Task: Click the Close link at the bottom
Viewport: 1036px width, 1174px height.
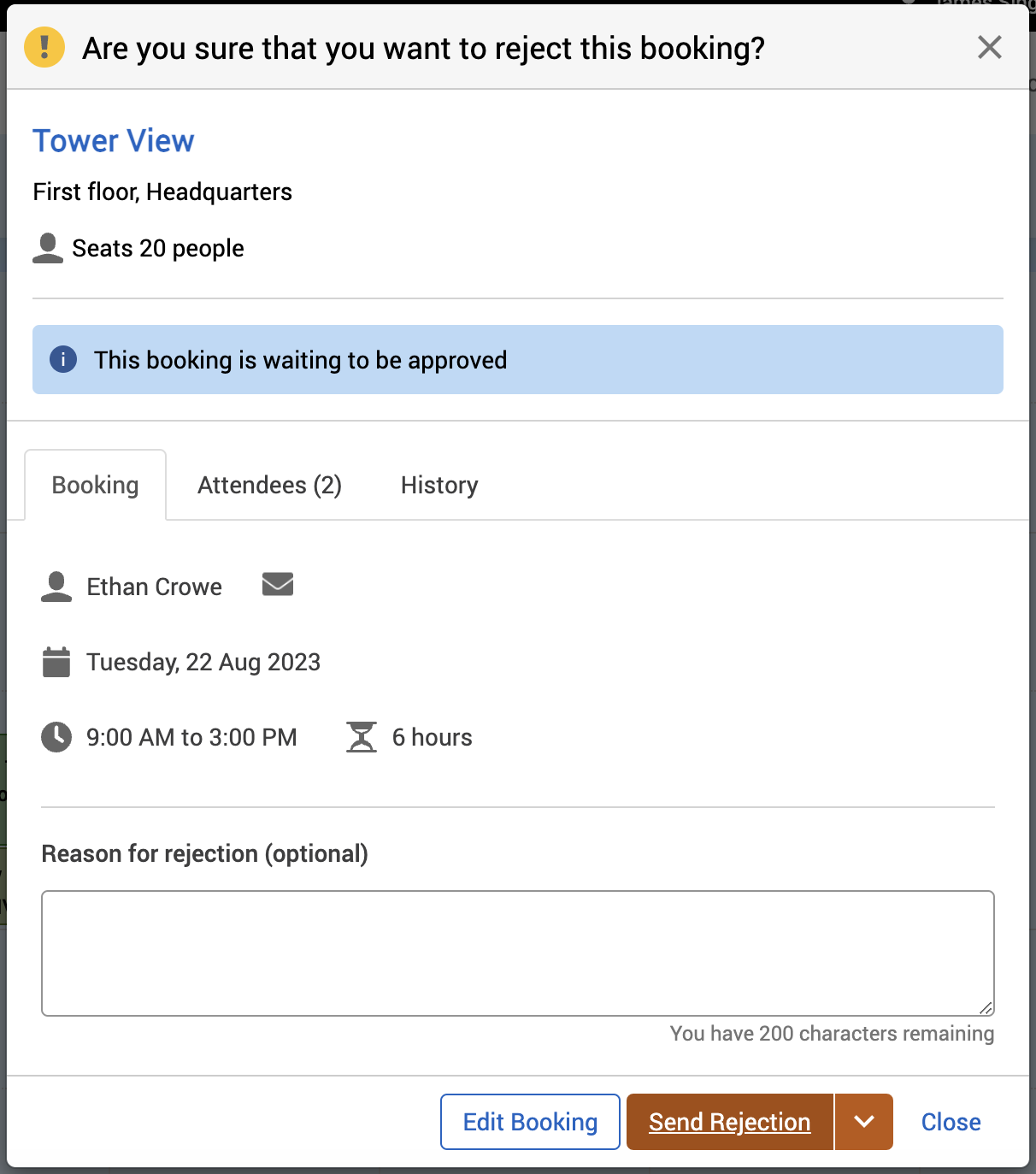Action: coord(951,1122)
